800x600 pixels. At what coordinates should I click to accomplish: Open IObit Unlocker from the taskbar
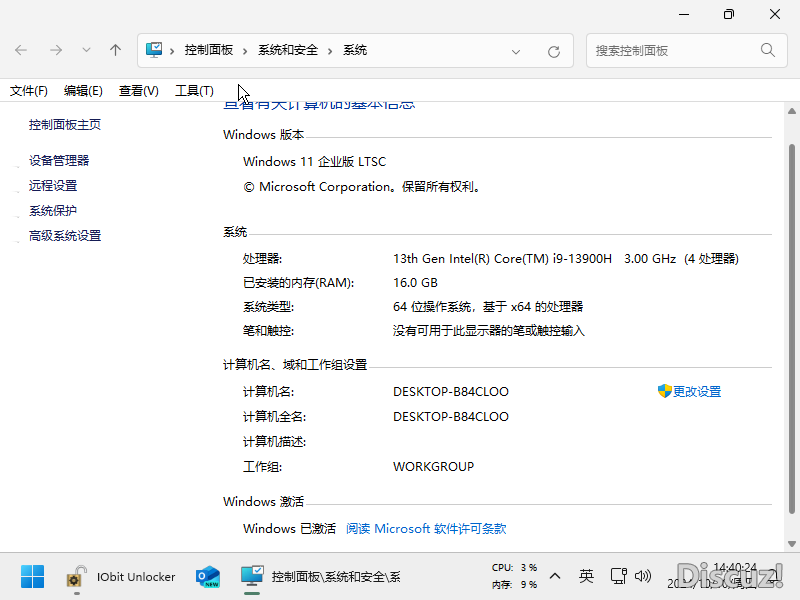[121, 577]
